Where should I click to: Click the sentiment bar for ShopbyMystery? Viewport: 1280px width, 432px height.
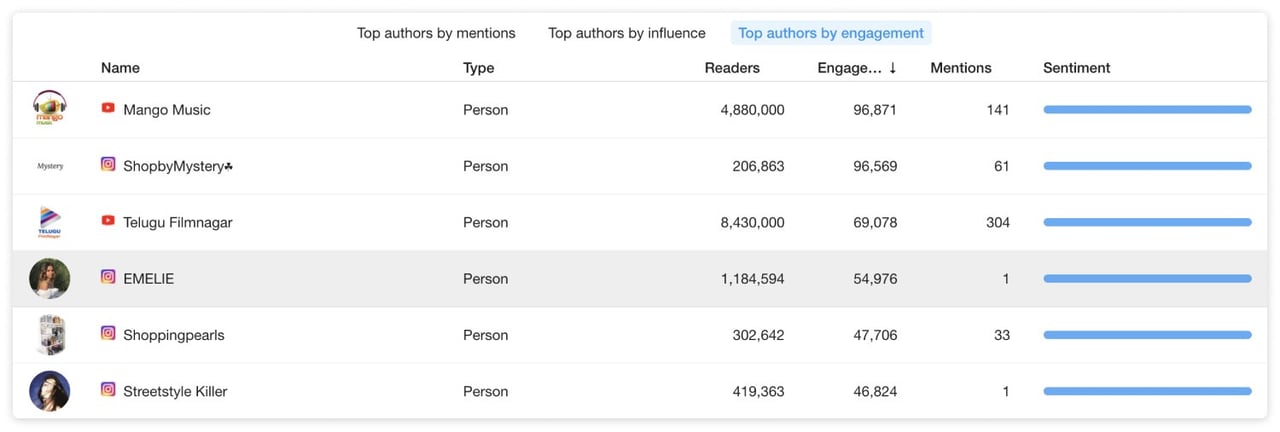point(1147,166)
